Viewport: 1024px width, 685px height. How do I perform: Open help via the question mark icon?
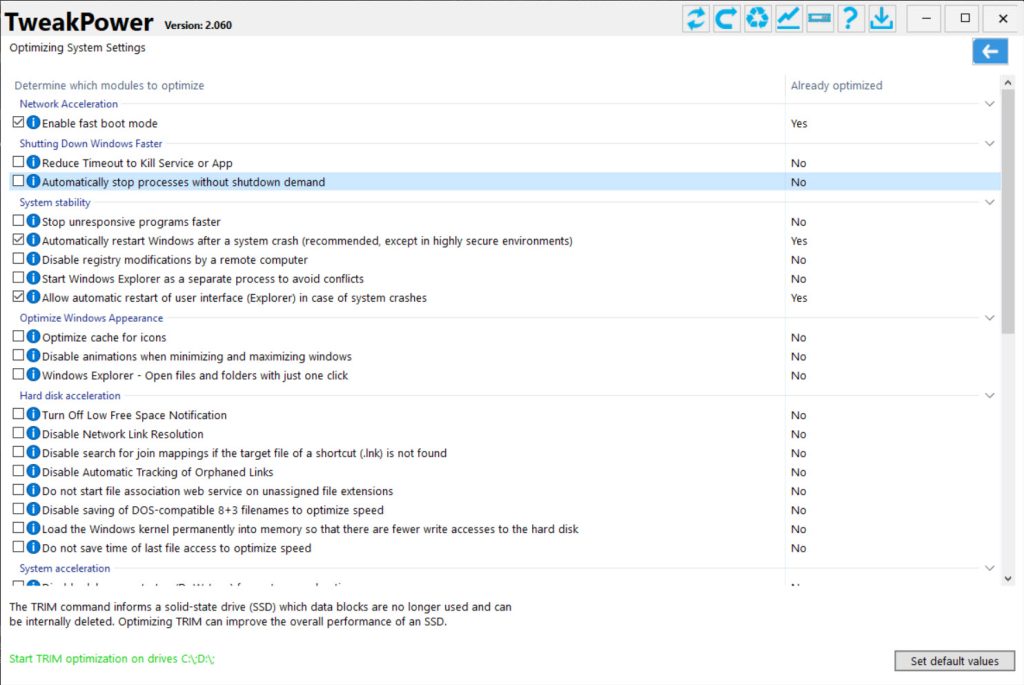pyautogui.click(x=850, y=18)
